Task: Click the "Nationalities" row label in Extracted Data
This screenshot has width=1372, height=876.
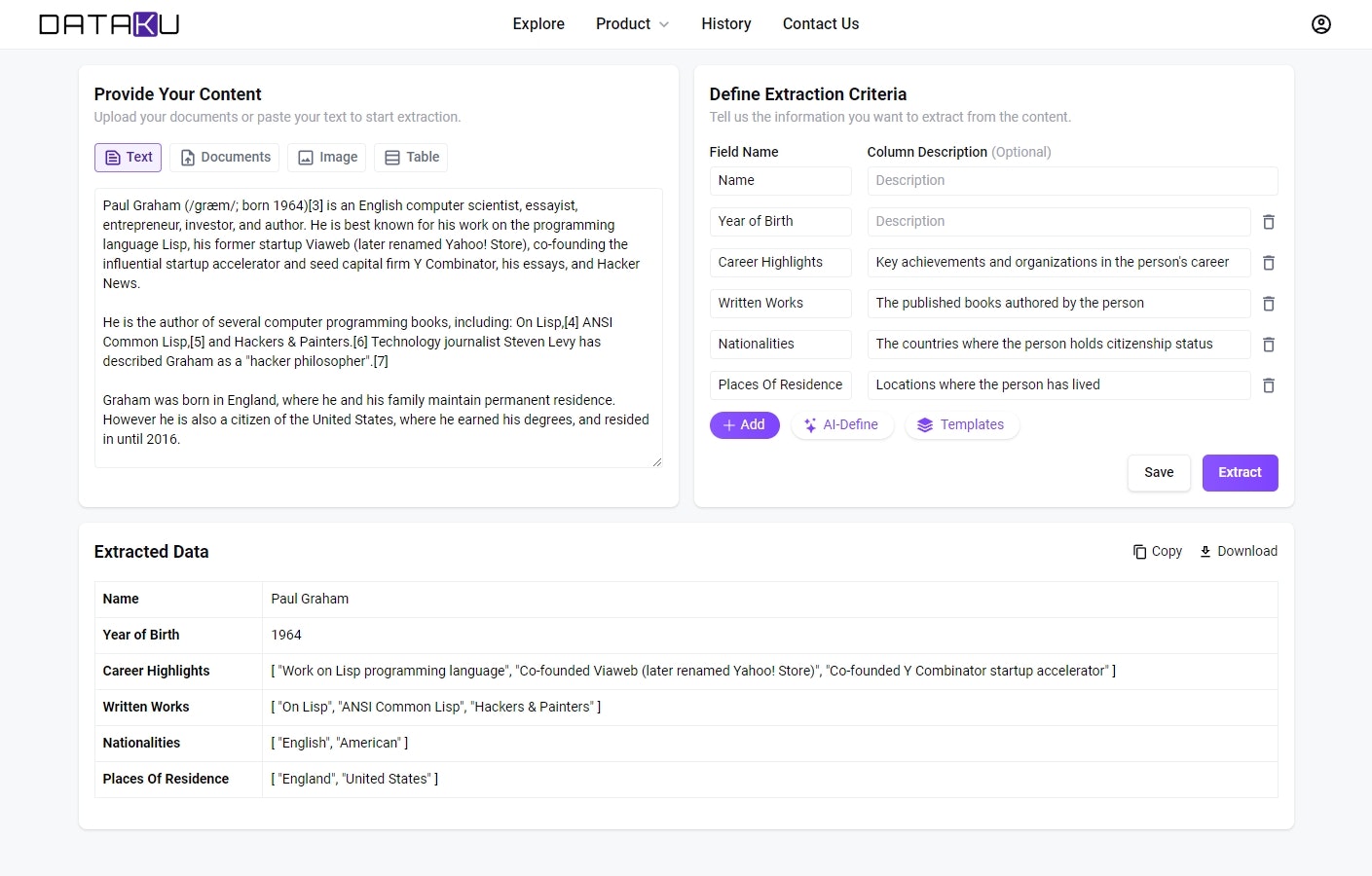Action: coord(141,744)
